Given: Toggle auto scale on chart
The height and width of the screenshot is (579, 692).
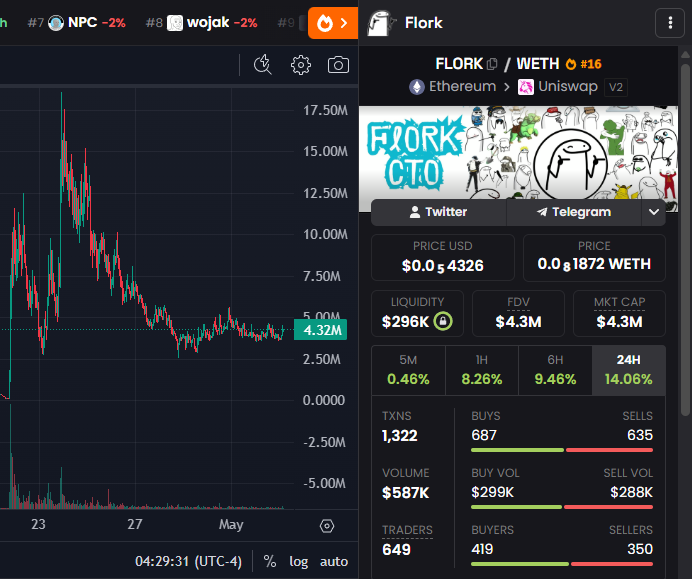Looking at the screenshot, I should (334, 561).
